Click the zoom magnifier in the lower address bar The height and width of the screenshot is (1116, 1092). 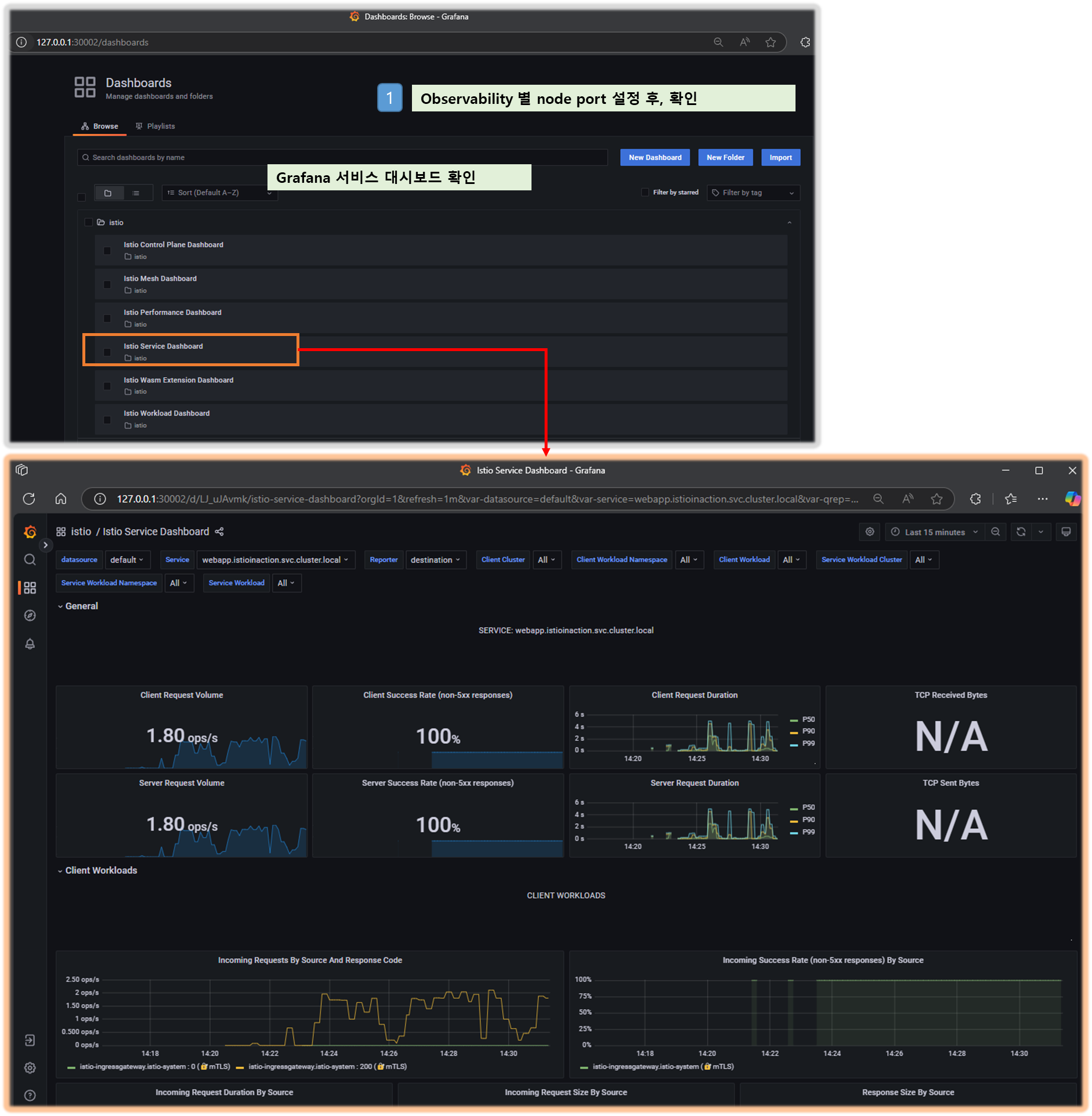click(x=878, y=499)
